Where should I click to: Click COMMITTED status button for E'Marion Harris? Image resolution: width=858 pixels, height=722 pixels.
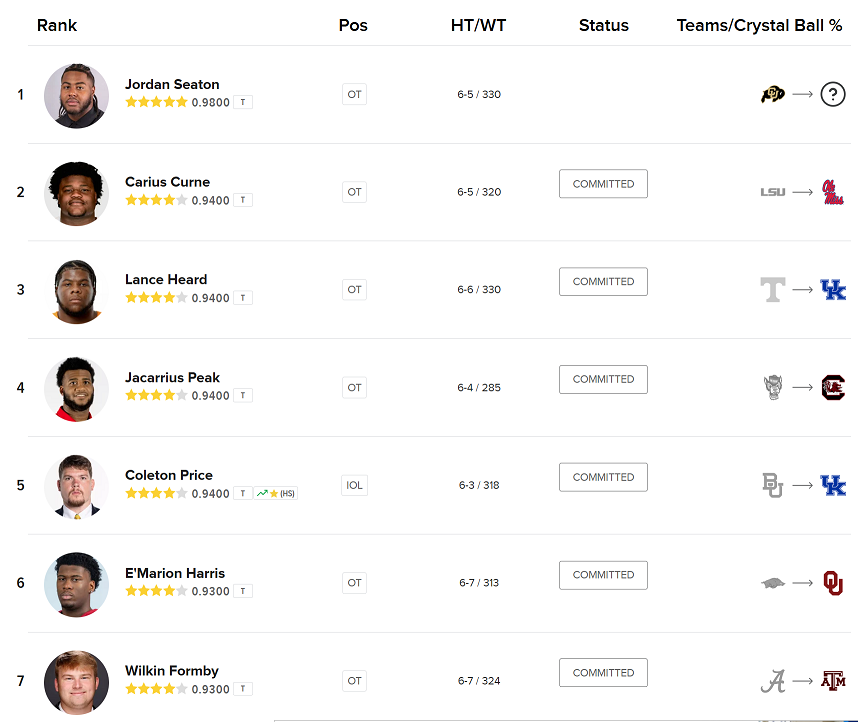[603, 575]
